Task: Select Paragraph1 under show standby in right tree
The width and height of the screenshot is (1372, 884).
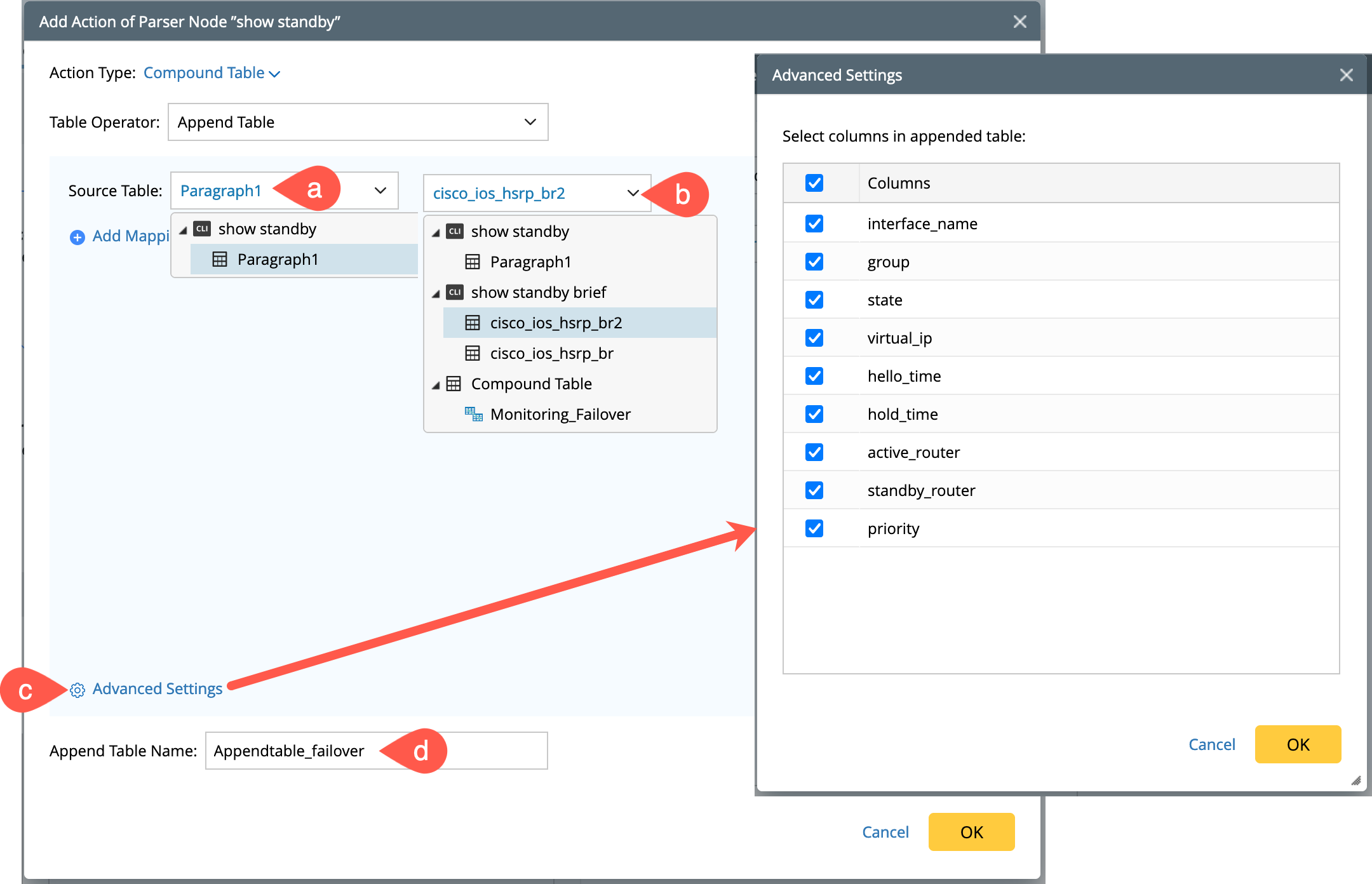Action: [530, 262]
